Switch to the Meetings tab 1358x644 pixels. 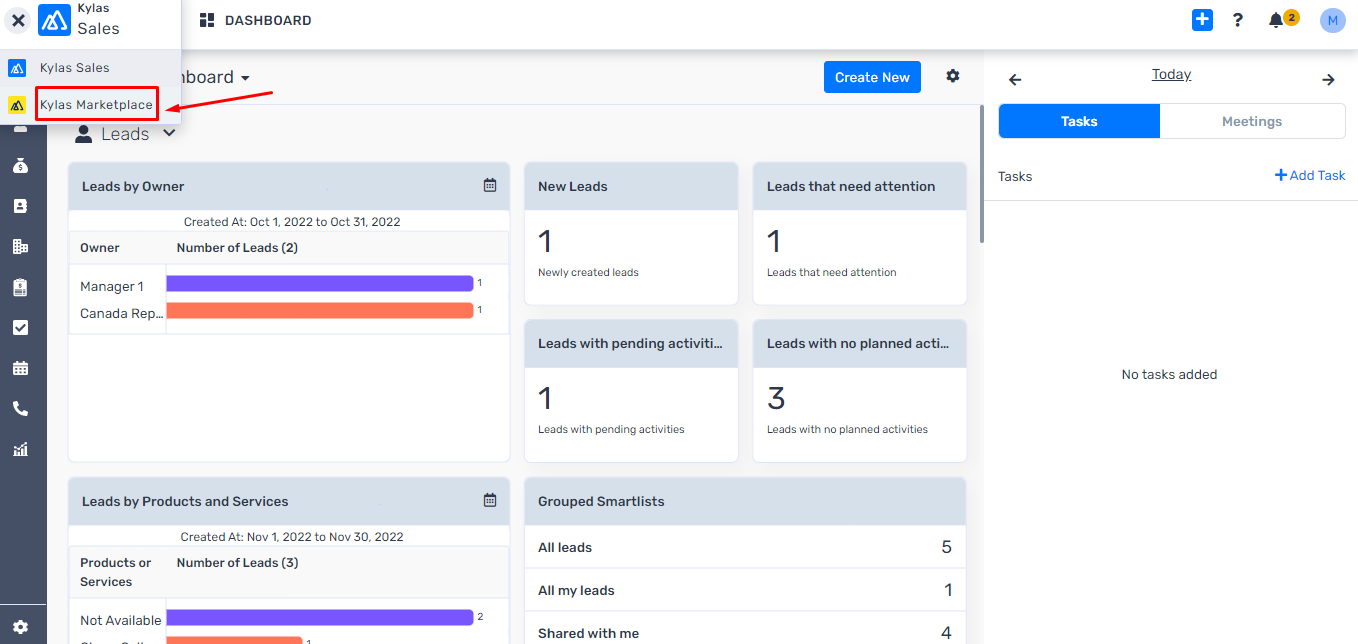[x=1252, y=121]
